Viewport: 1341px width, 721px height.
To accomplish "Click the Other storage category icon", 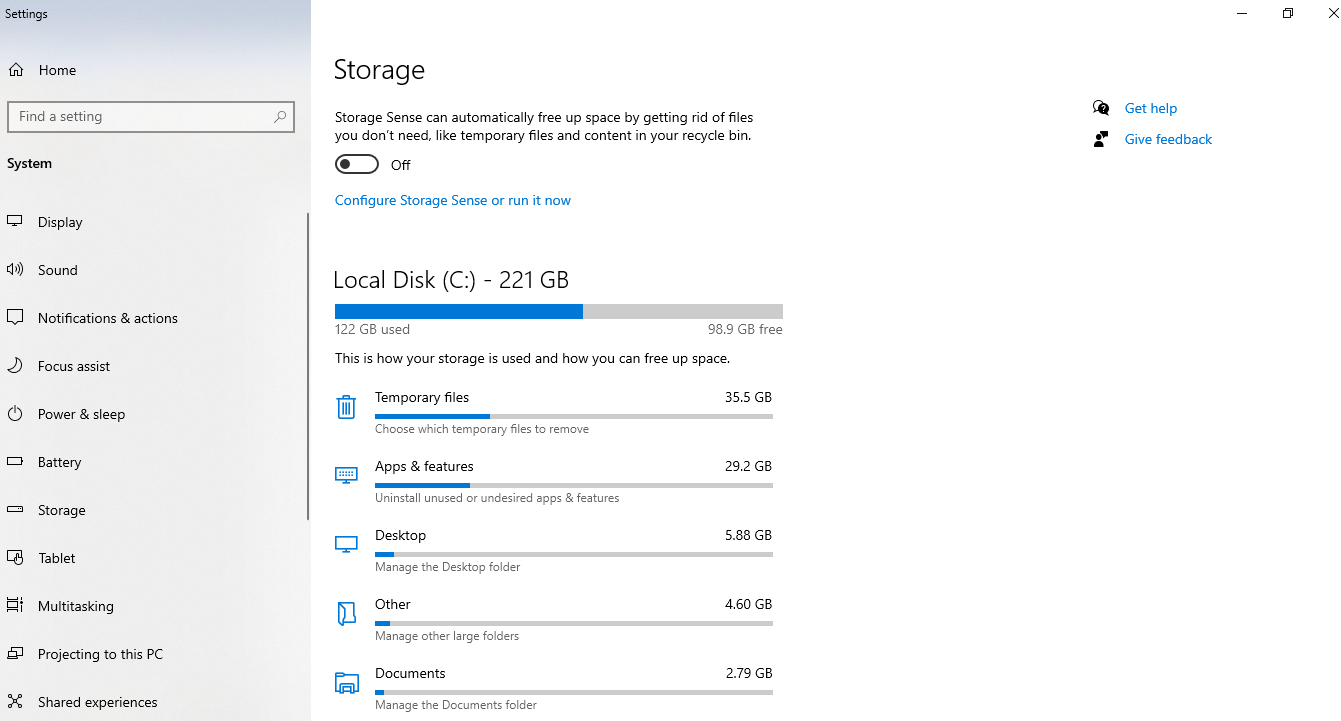I will (x=346, y=614).
